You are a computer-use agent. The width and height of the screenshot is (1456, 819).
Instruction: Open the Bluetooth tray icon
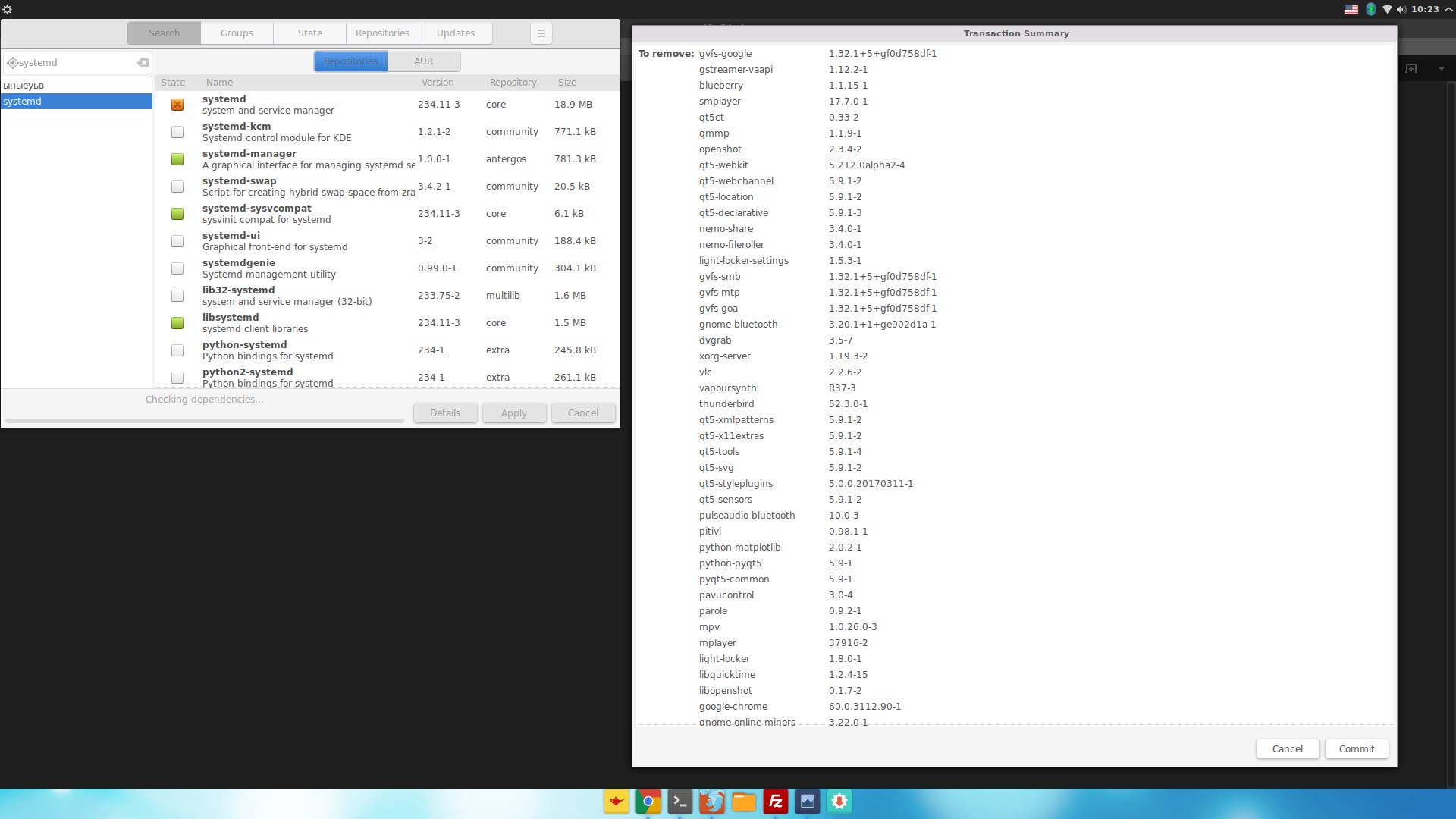click(1371, 9)
